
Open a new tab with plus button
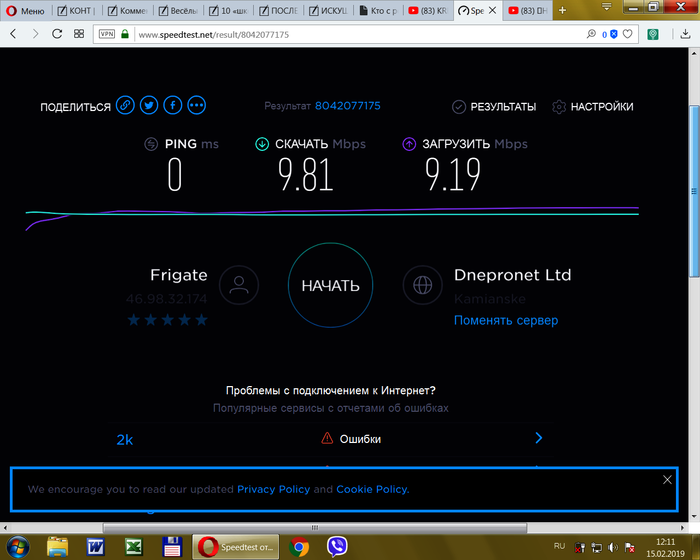tap(562, 10)
